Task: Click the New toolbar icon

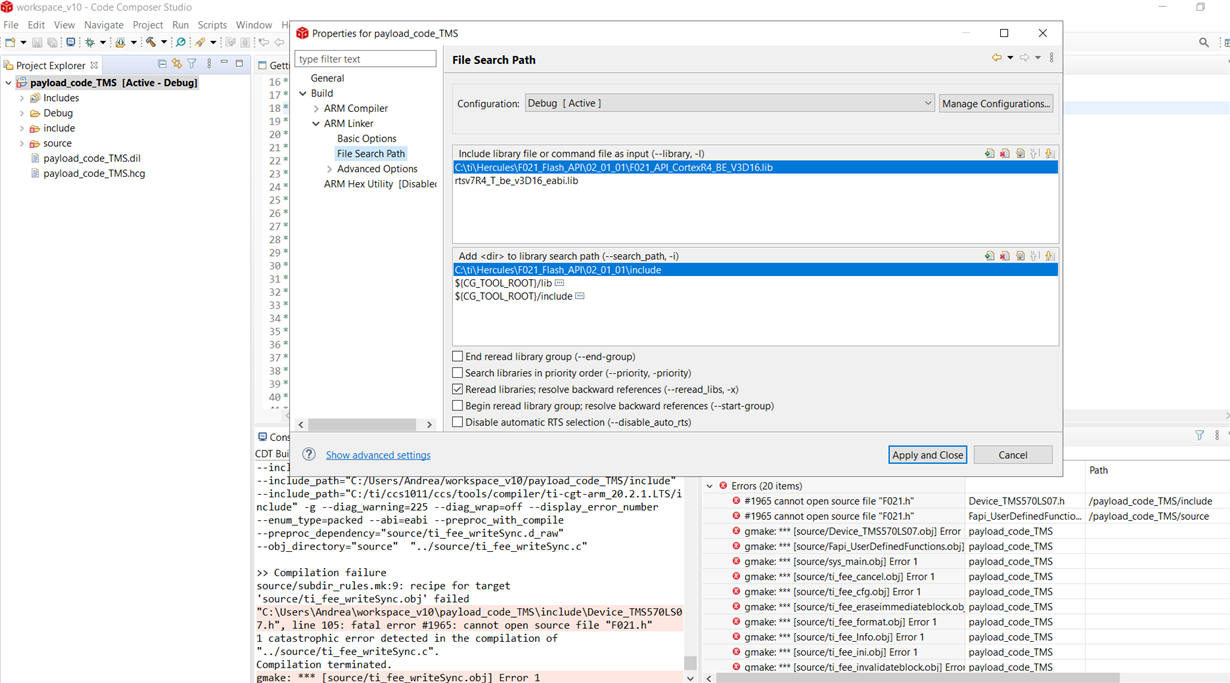Action: click(9, 42)
